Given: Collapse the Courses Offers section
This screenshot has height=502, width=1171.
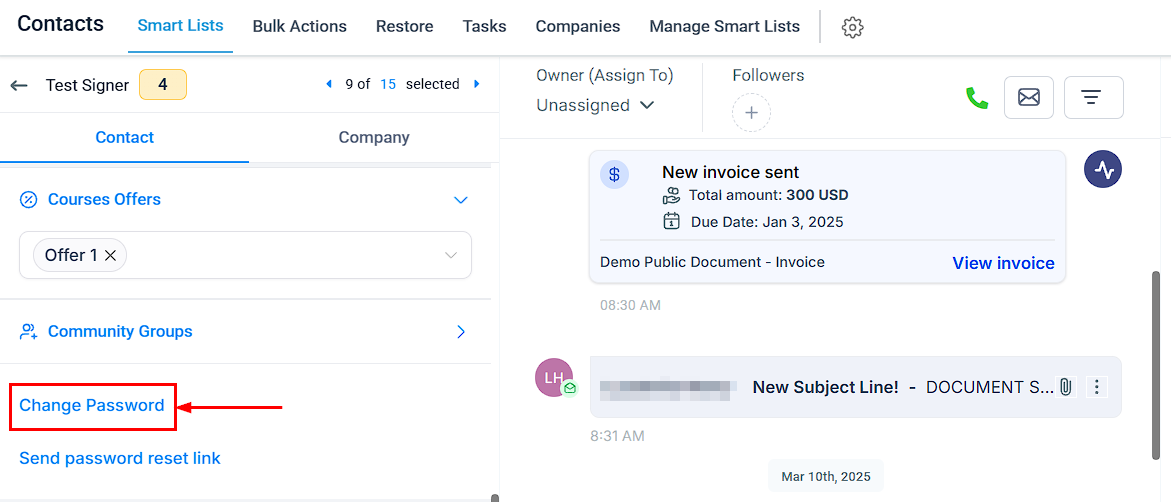Looking at the screenshot, I should [462, 200].
